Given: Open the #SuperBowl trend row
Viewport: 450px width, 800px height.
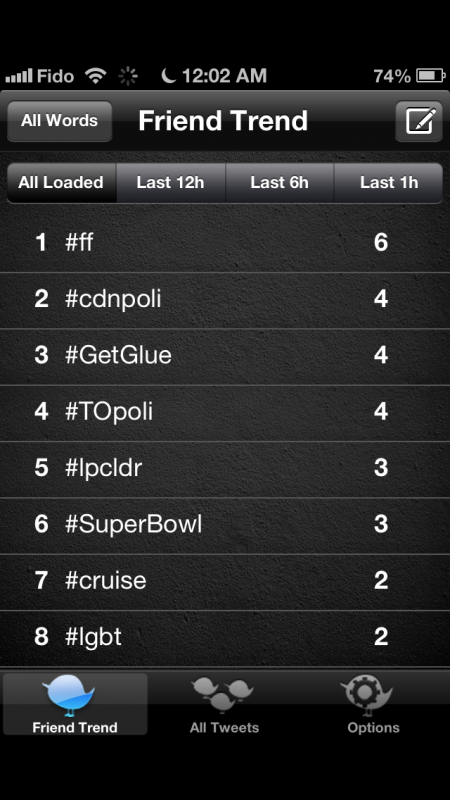Looking at the screenshot, I should click(x=225, y=524).
